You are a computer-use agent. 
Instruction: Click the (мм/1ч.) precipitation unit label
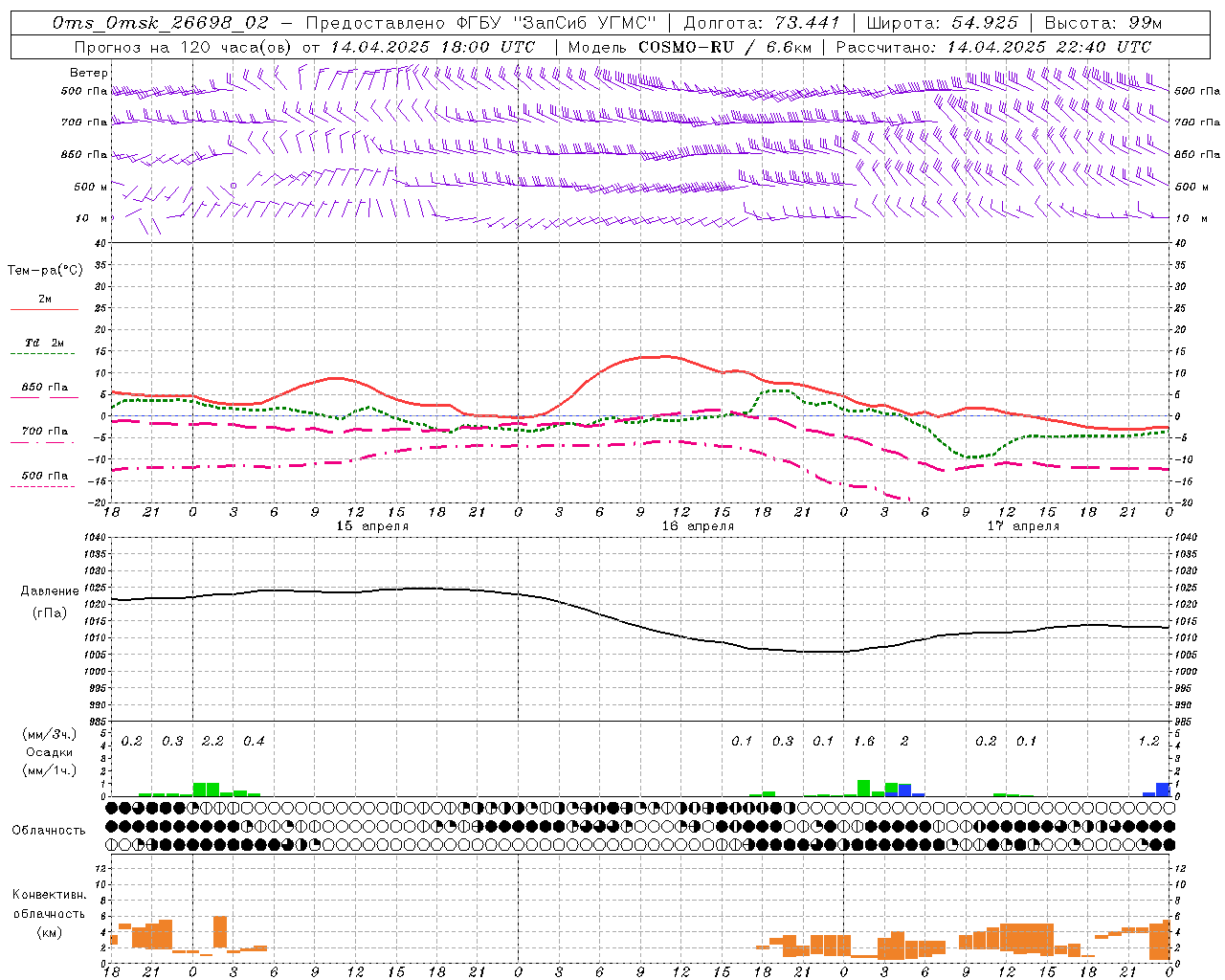coord(49,770)
